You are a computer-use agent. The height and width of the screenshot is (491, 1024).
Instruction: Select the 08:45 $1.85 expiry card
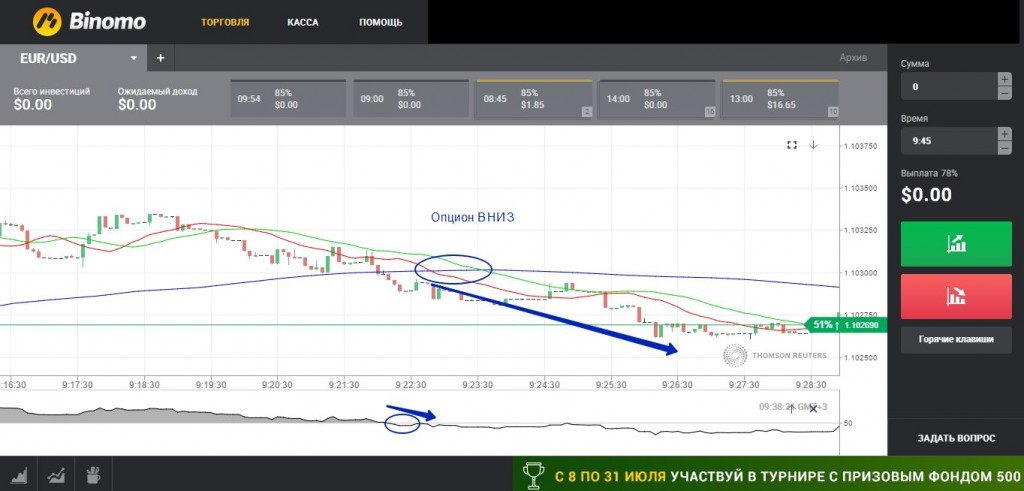coord(534,99)
